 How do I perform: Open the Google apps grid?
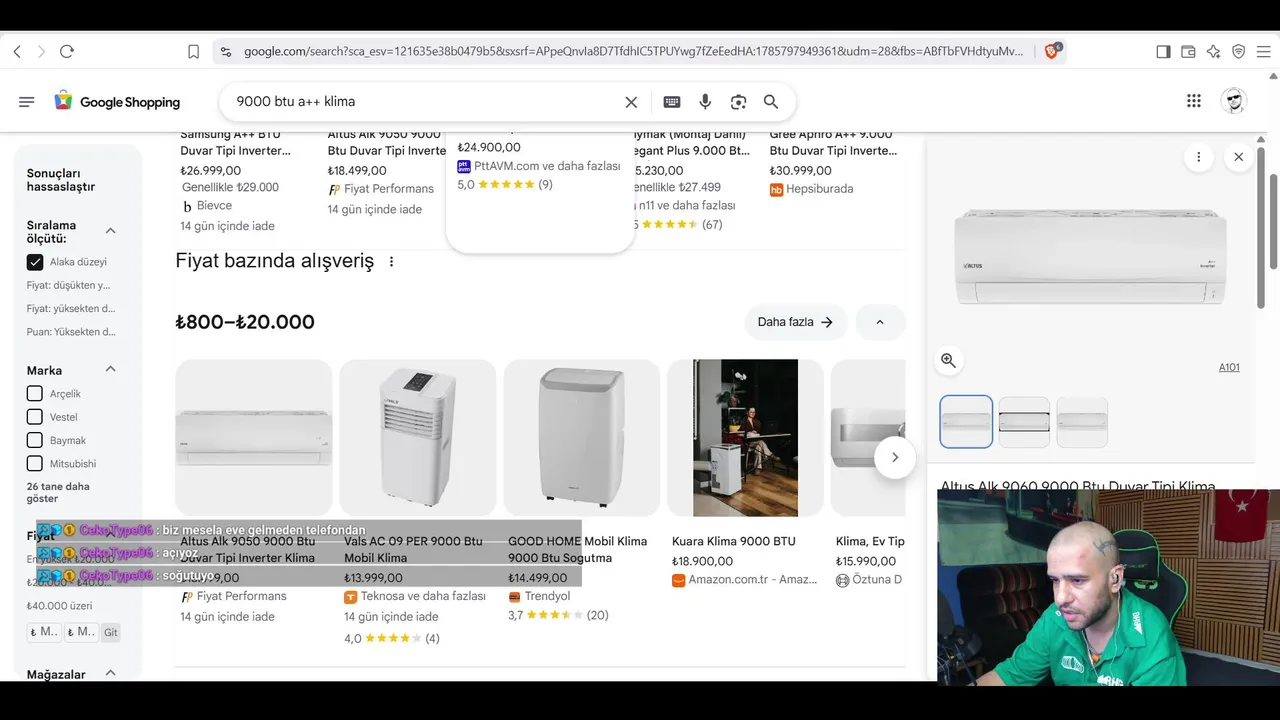click(x=1193, y=100)
